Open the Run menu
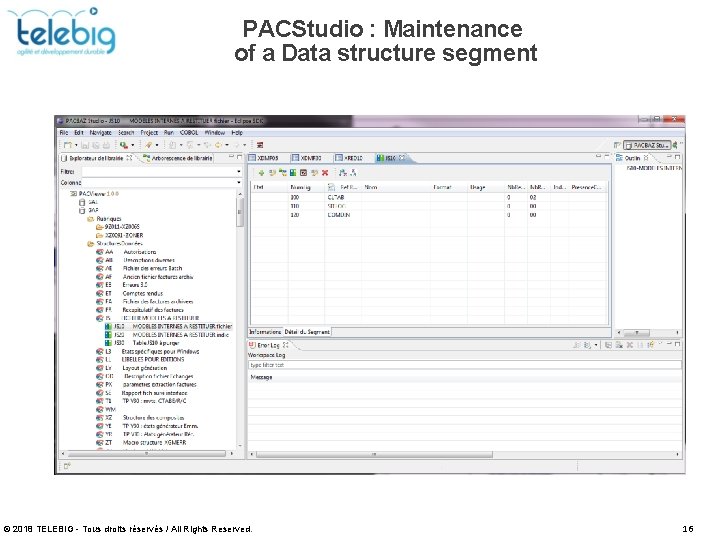This screenshot has width=720, height=540. coord(169,133)
